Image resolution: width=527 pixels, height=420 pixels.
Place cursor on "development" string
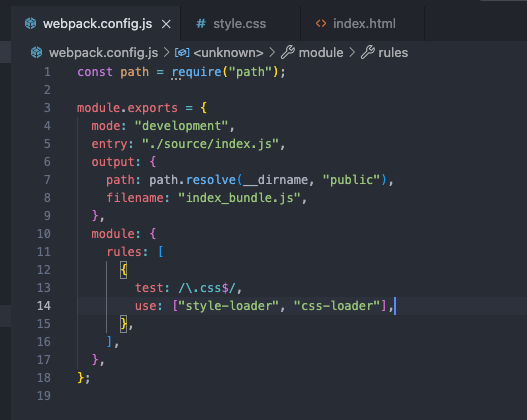tap(181, 126)
